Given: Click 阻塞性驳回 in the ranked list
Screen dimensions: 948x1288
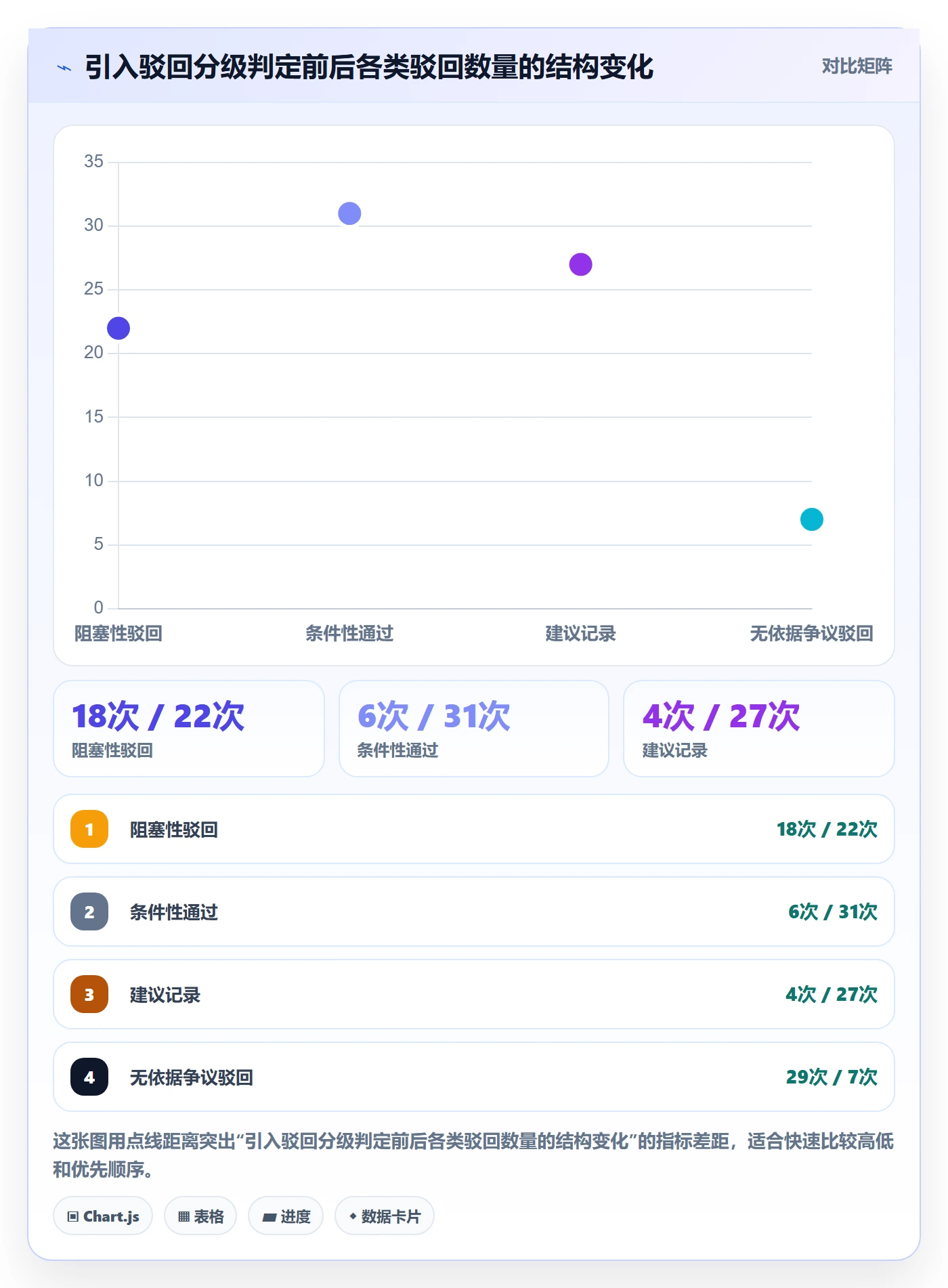Looking at the screenshot, I should point(174,830).
